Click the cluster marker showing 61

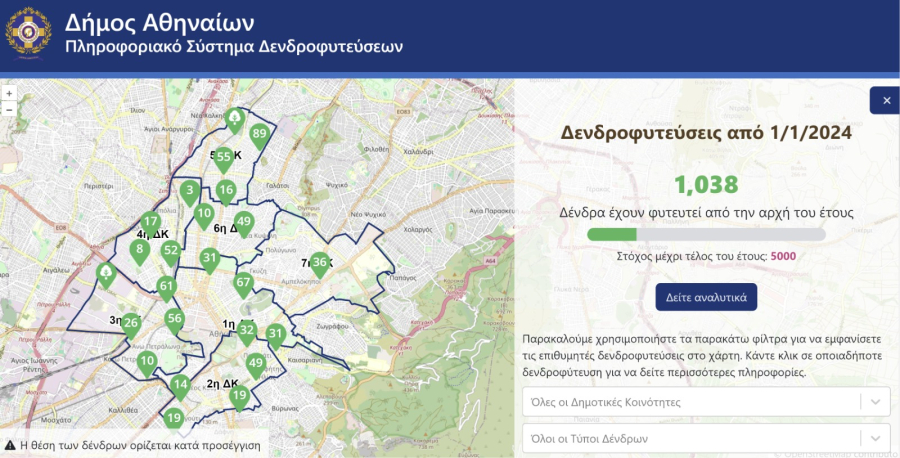(167, 287)
